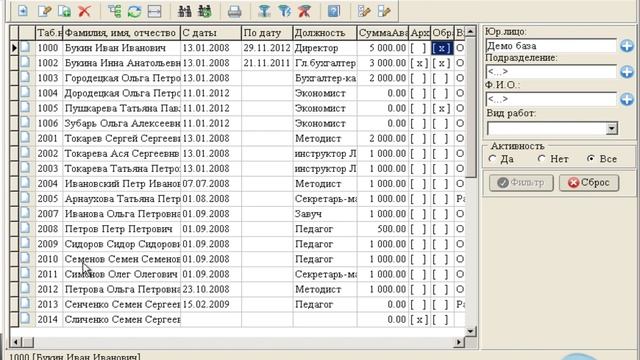Click plus icon next to Подразделение field

(627, 72)
